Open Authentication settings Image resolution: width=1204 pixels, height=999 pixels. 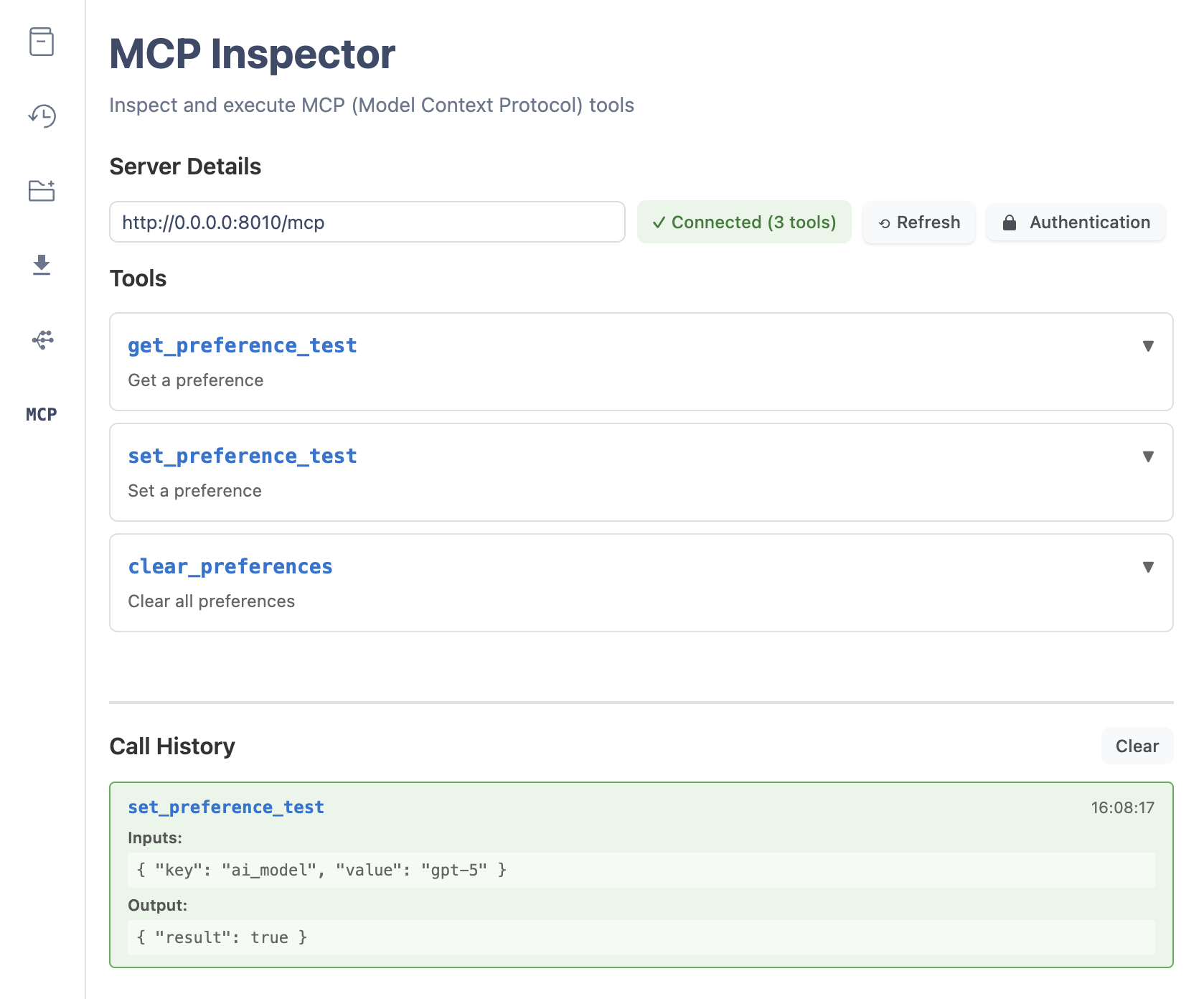coord(1076,222)
